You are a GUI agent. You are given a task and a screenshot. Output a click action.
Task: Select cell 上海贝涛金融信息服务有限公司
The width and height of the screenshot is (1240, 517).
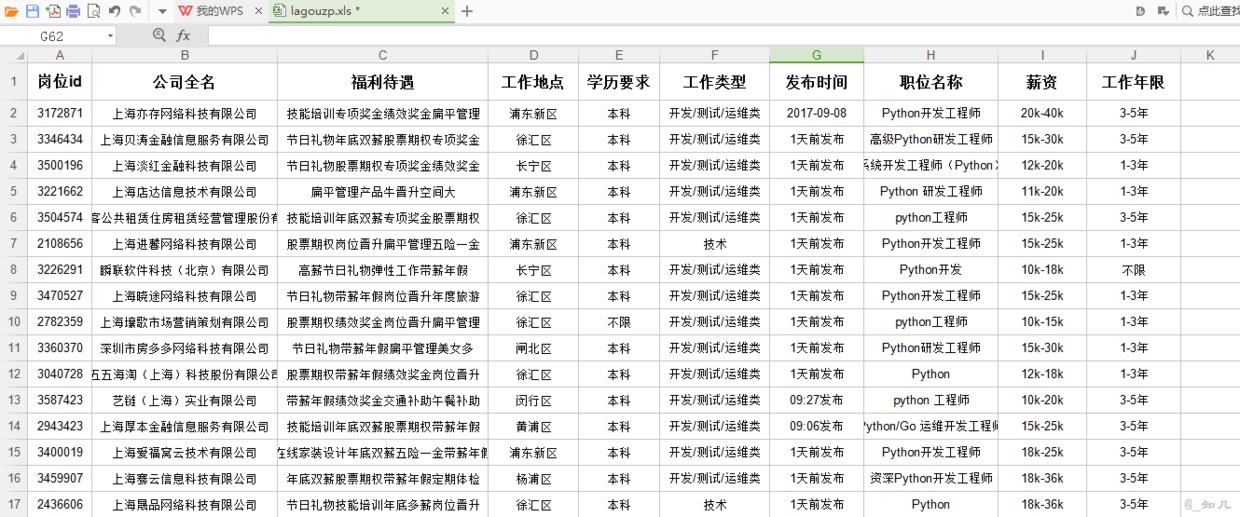(x=185, y=140)
